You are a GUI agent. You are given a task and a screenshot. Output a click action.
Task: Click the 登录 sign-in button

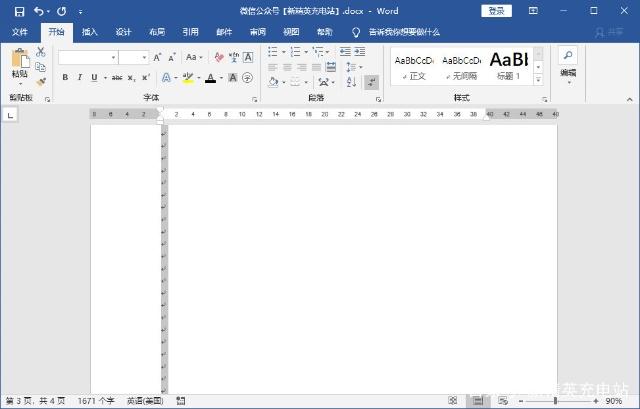tap(496, 11)
